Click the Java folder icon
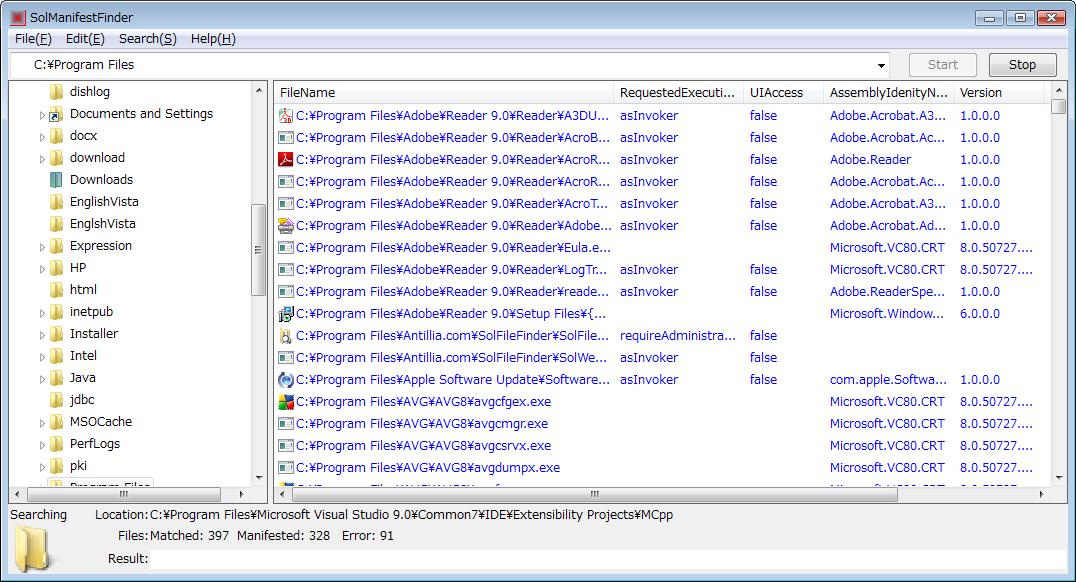 tap(57, 377)
